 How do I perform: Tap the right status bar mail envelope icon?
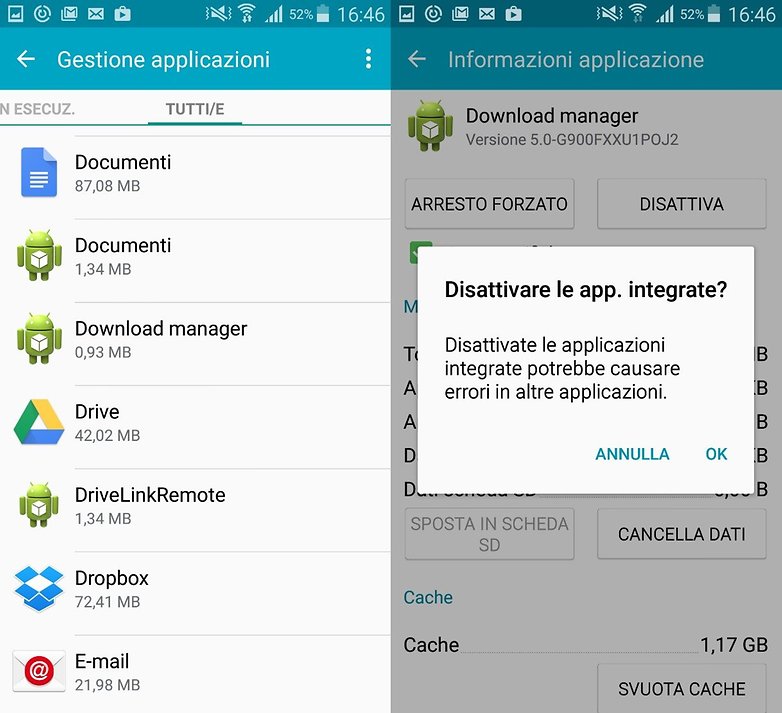(x=487, y=14)
